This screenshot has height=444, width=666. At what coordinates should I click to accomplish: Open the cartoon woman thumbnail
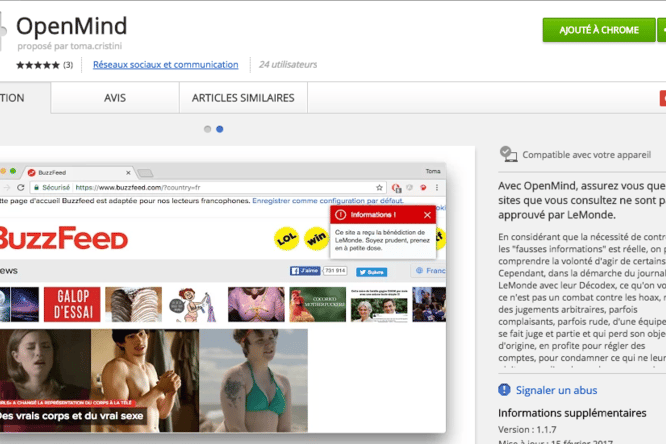point(195,304)
